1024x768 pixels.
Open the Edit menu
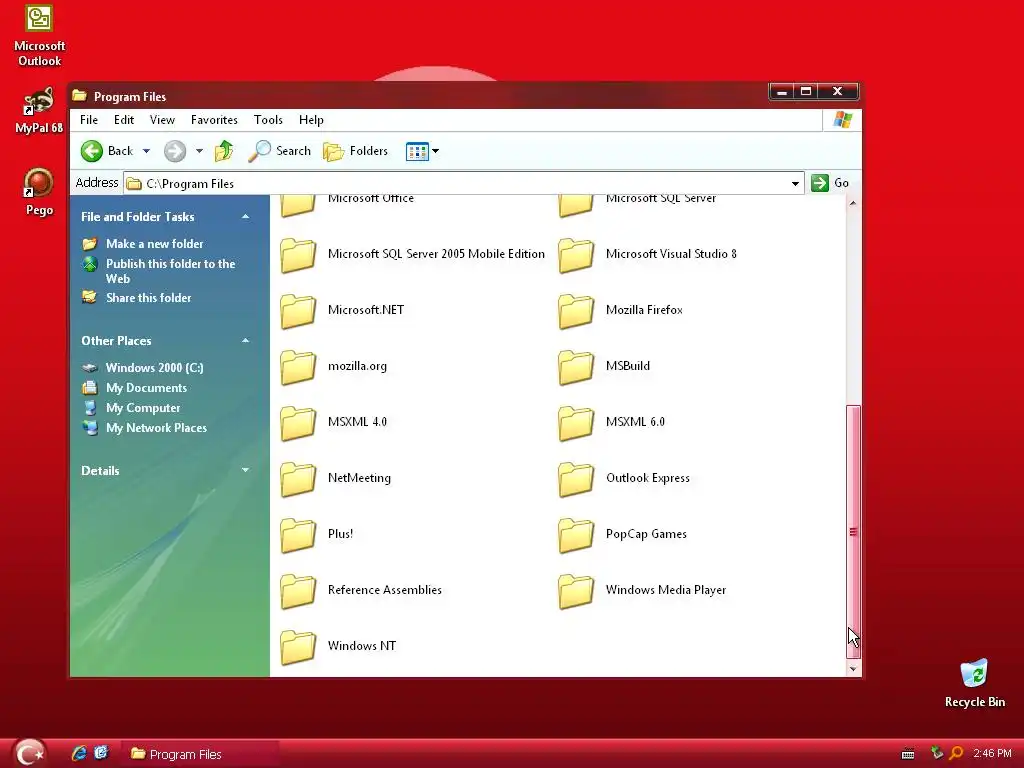coord(123,120)
